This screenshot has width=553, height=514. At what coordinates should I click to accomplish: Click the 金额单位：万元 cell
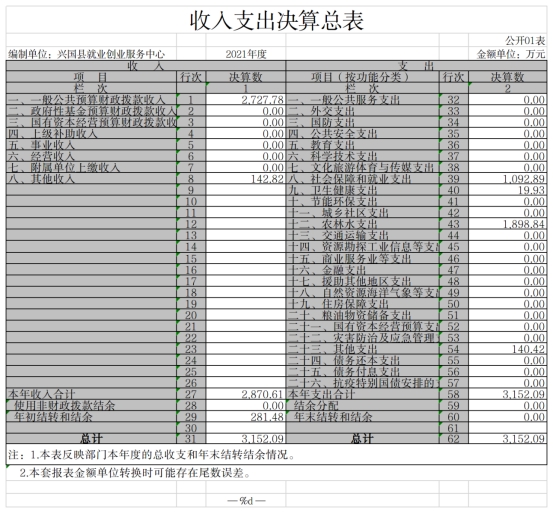[508, 54]
